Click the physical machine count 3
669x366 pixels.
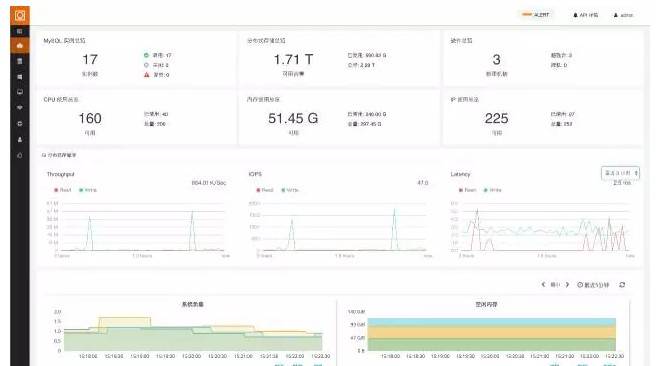coord(497,59)
